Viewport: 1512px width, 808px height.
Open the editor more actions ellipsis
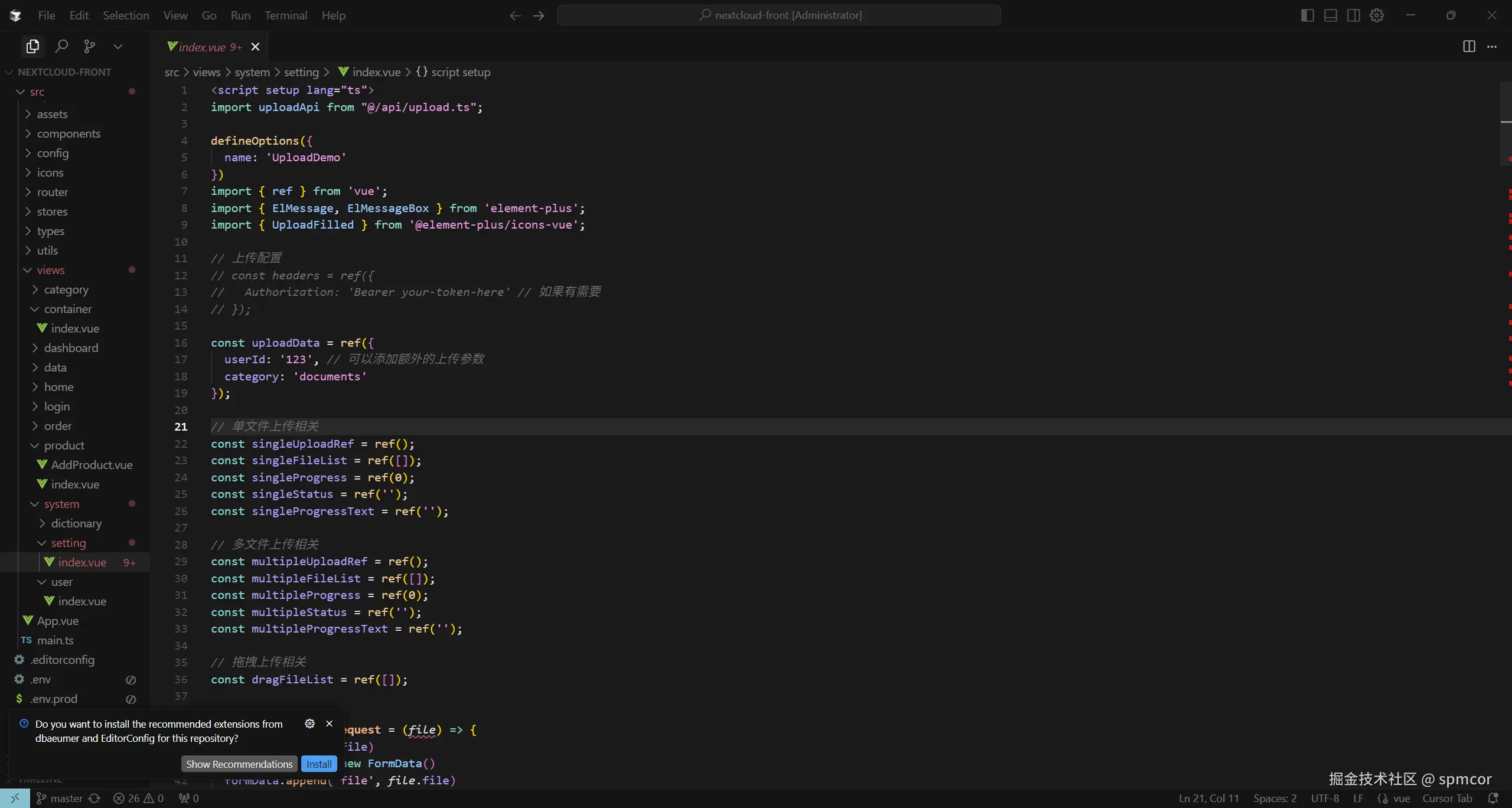pyautogui.click(x=1492, y=47)
